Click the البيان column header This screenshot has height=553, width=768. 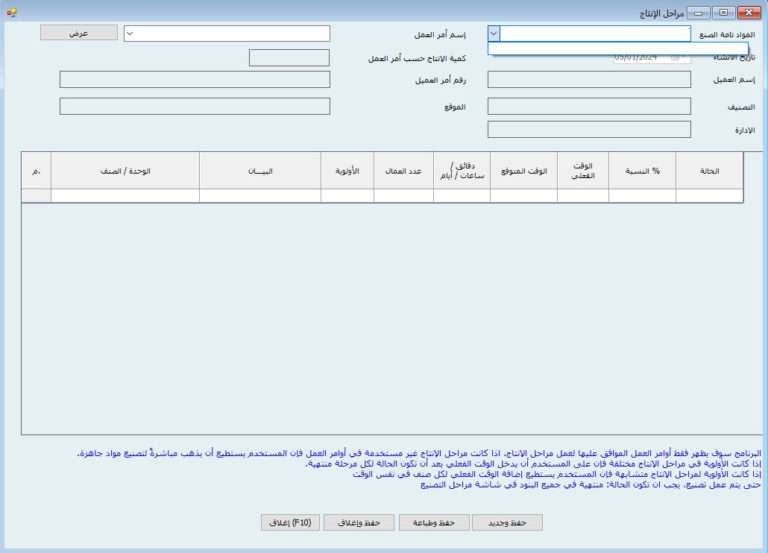click(260, 170)
